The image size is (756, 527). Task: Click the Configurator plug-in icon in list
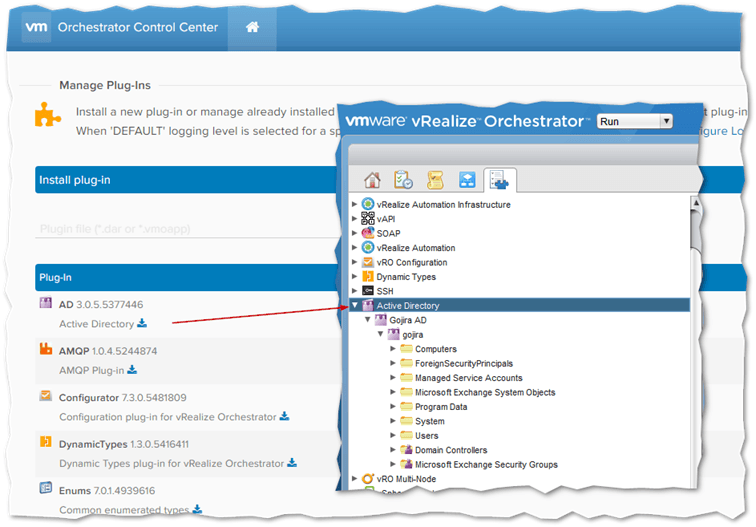[x=46, y=396]
